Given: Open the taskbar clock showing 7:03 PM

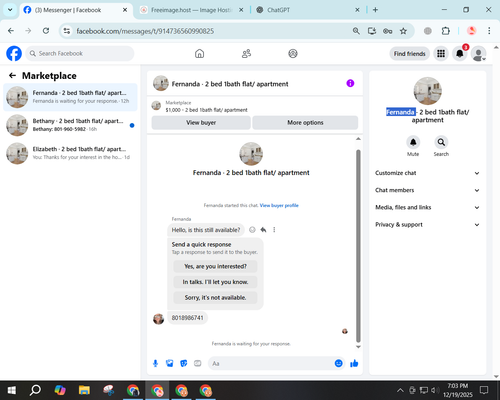Looking at the screenshot, I should pos(458,390).
